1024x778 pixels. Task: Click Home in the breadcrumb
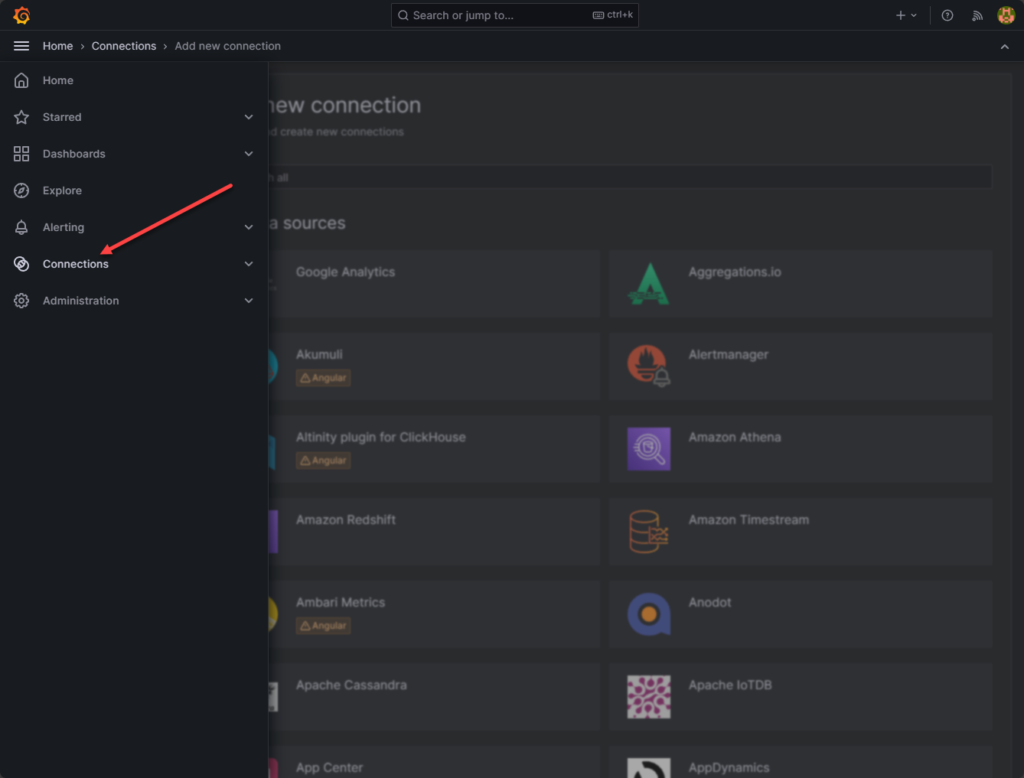tap(57, 46)
